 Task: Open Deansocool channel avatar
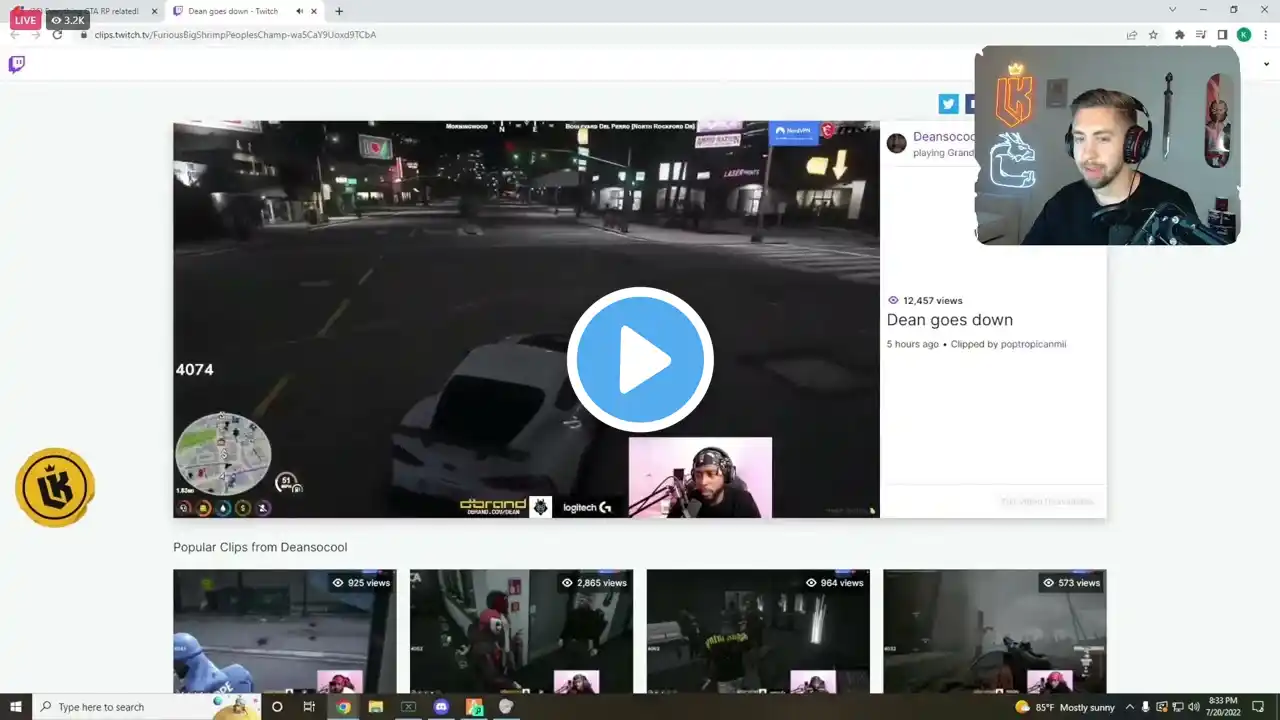897,143
